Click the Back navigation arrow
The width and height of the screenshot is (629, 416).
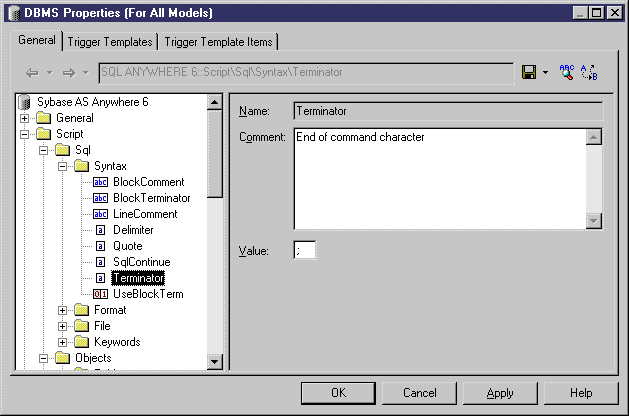point(32,73)
